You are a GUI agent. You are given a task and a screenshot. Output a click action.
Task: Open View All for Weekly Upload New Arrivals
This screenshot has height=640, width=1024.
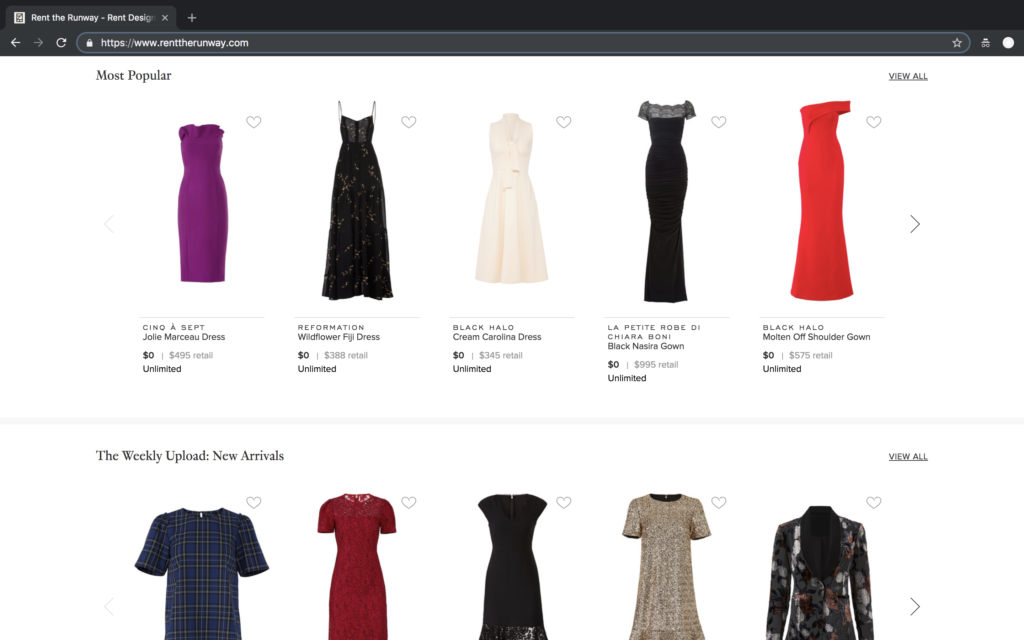point(908,456)
